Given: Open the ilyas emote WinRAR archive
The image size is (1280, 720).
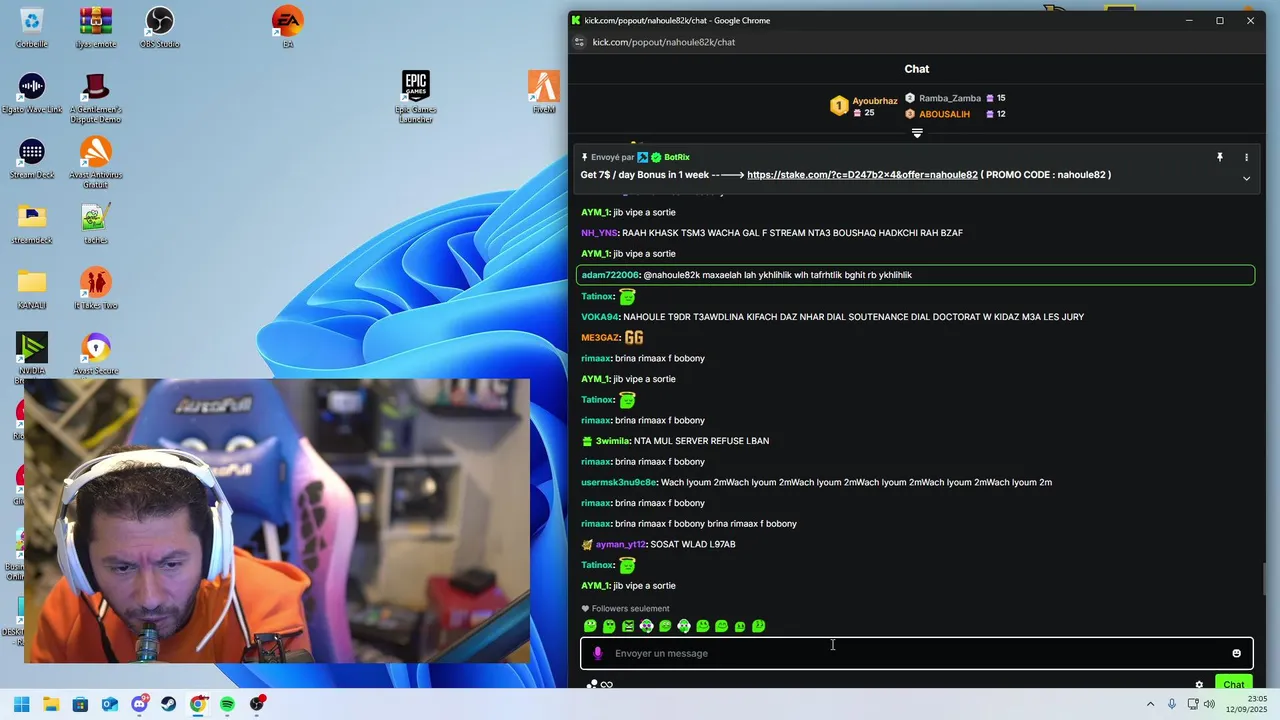Looking at the screenshot, I should [96, 27].
